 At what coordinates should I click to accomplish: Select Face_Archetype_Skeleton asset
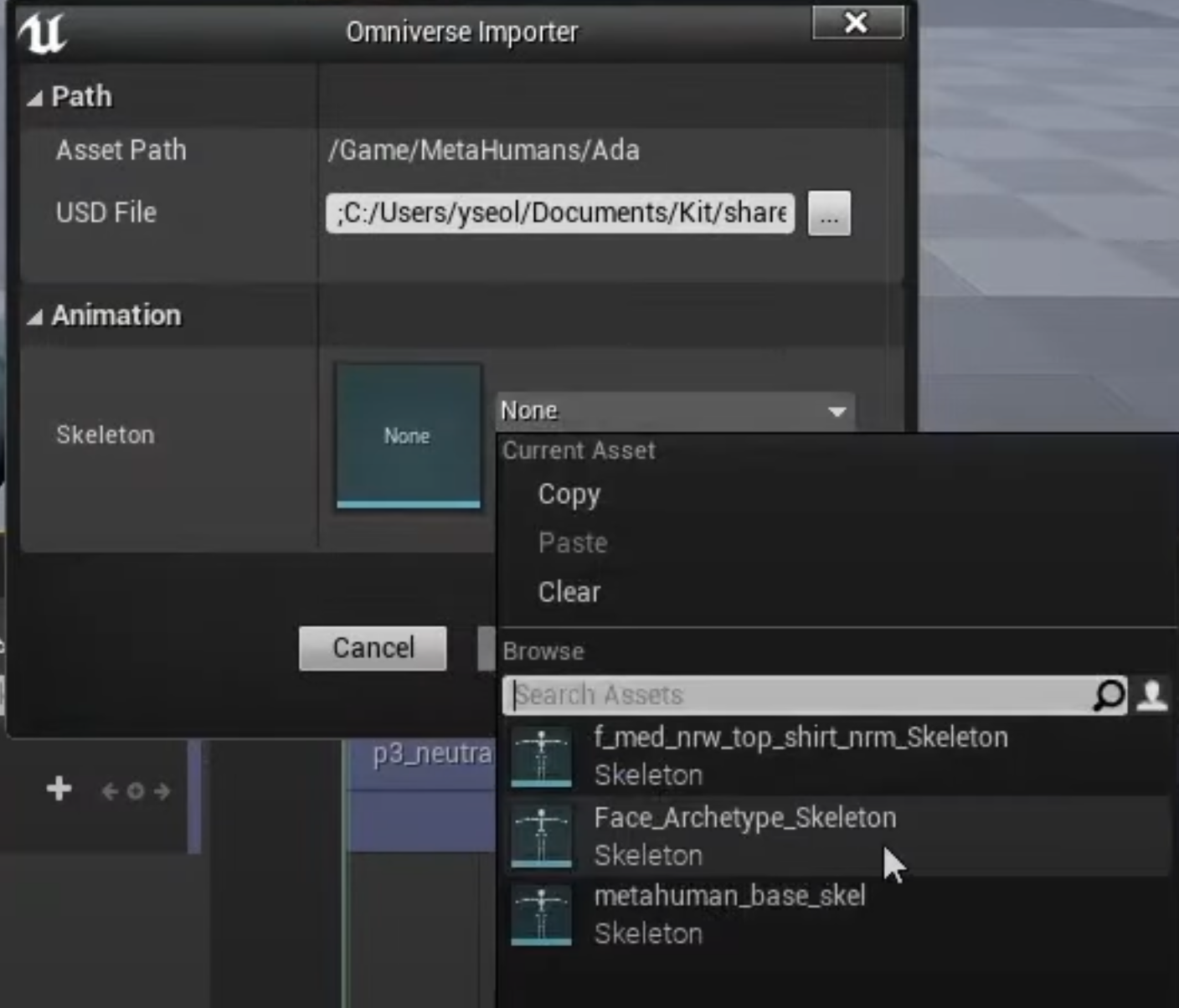pos(837,836)
